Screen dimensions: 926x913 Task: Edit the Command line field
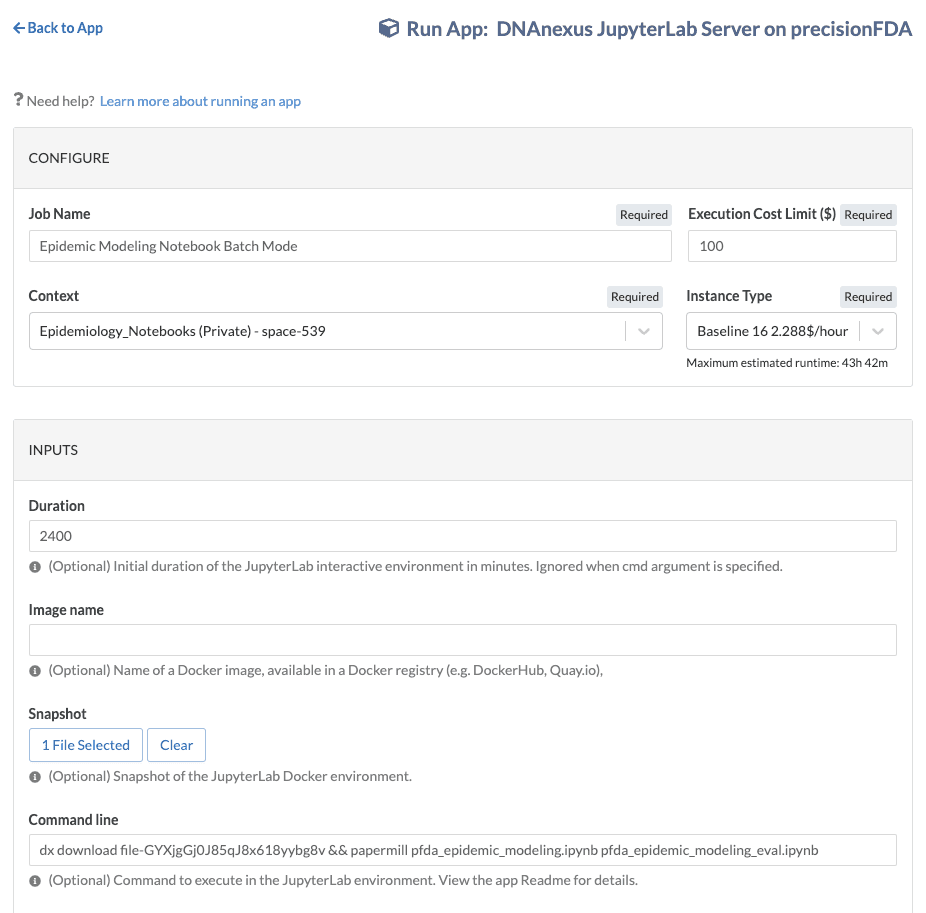[463, 850]
